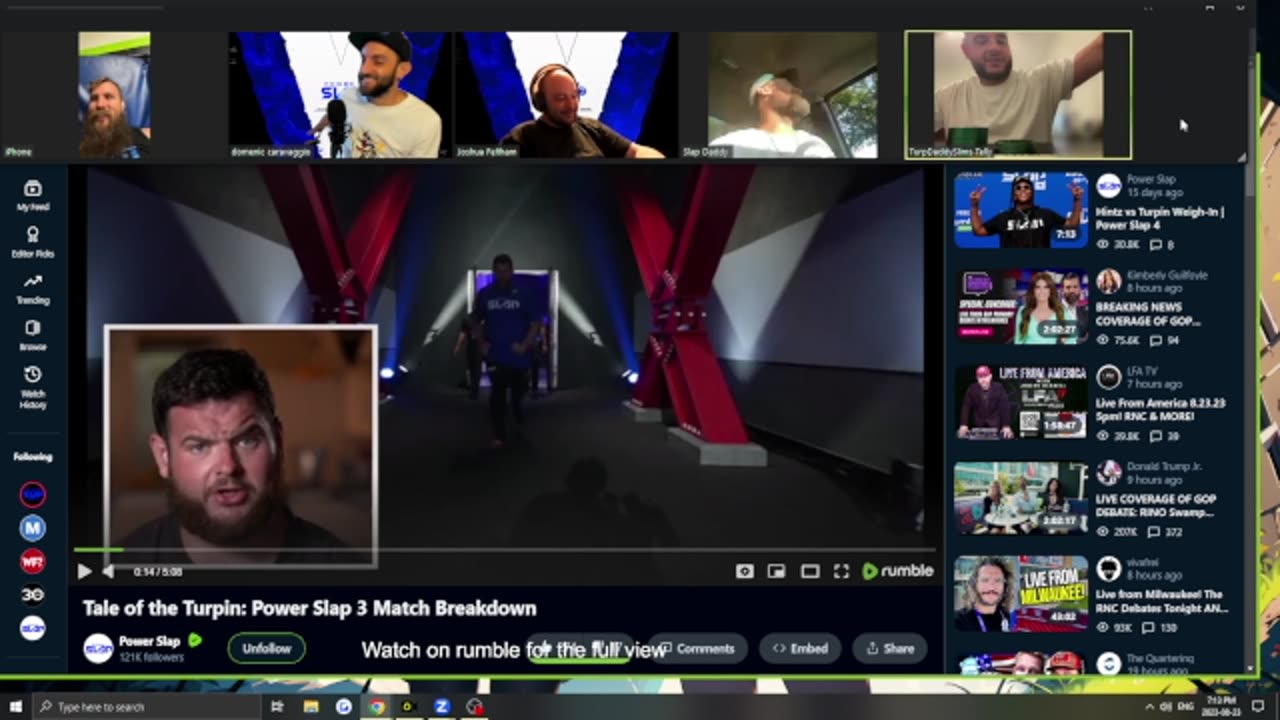Open Watch History

(x=32, y=385)
